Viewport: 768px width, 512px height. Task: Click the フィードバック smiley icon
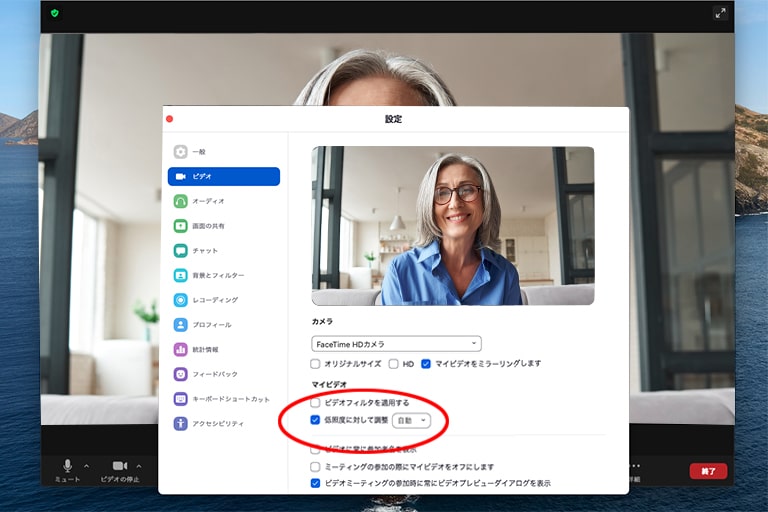click(180, 374)
